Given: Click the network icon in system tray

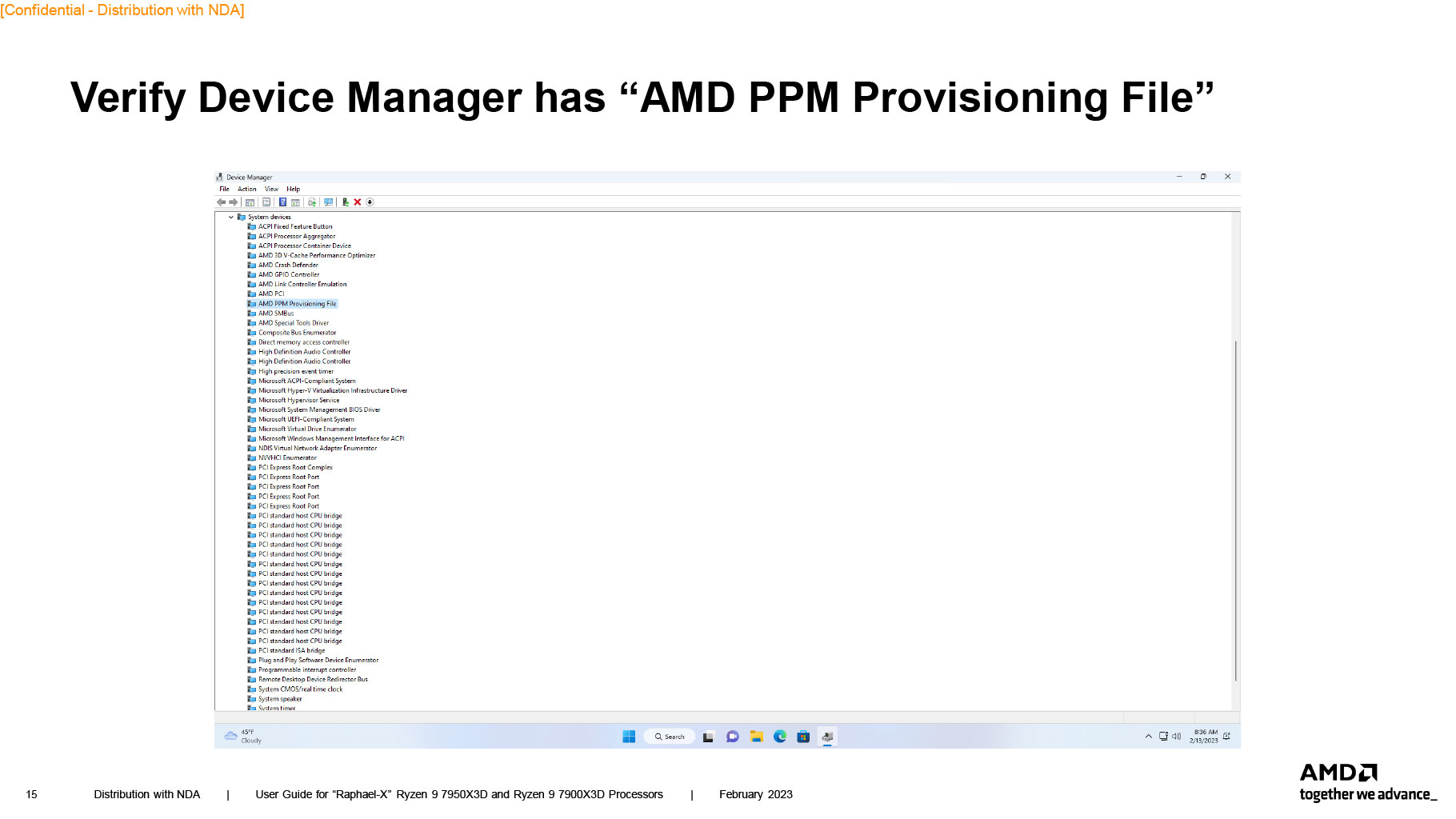Looking at the screenshot, I should coord(1163,737).
